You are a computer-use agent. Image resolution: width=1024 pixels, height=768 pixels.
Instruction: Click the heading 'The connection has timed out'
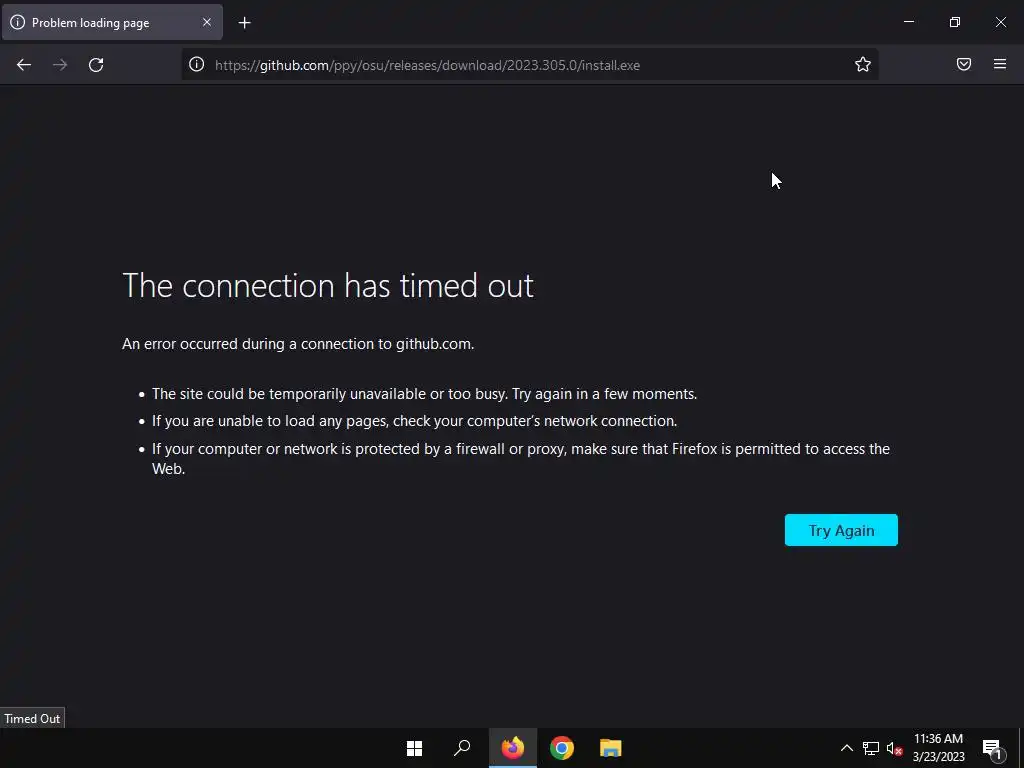tap(328, 286)
